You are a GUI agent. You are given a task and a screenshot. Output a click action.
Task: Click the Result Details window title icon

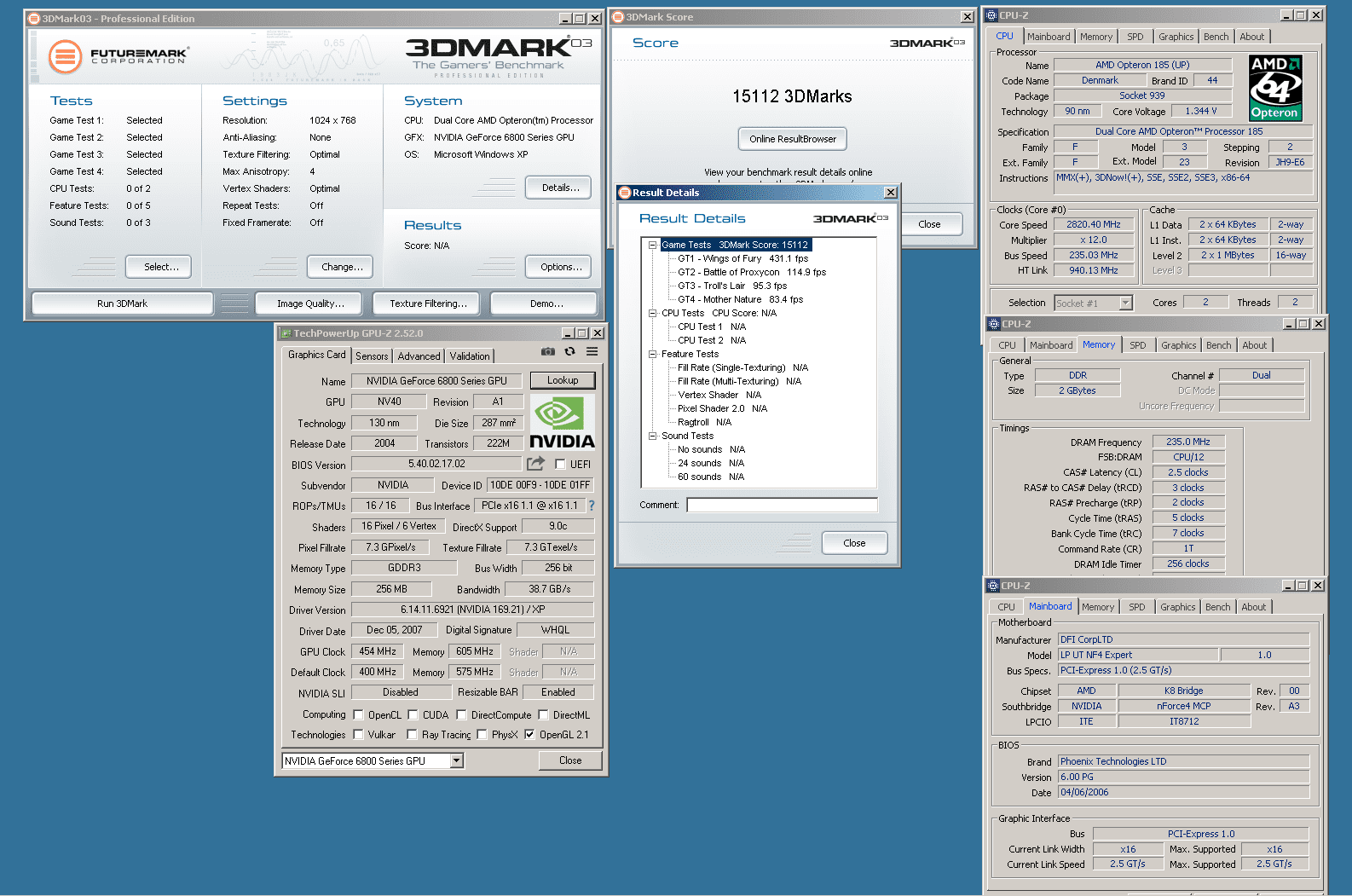coord(624,193)
